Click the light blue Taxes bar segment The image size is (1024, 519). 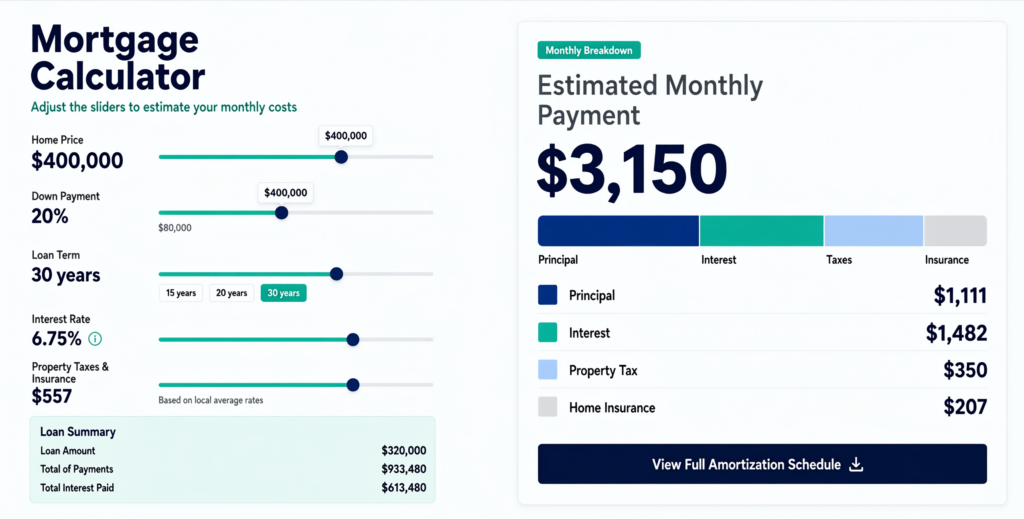pyautogui.click(x=874, y=231)
